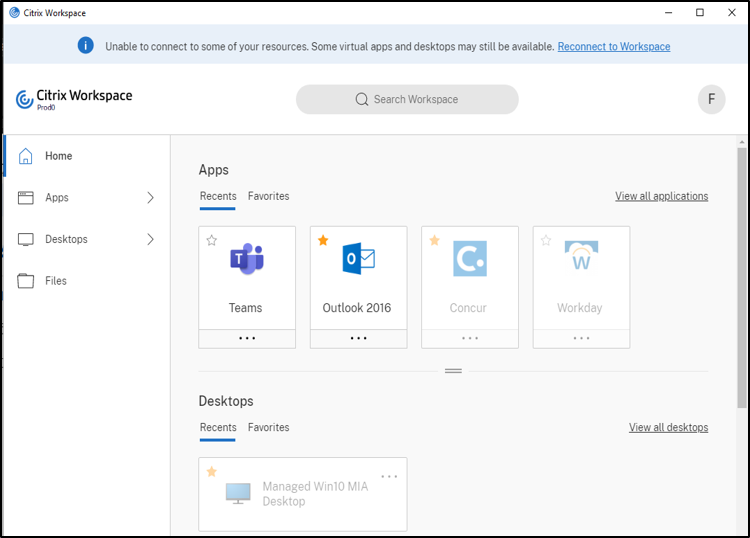Viewport: 750px width, 538px height.
Task: Switch to Favorites tab under Desktops
Action: tap(268, 427)
